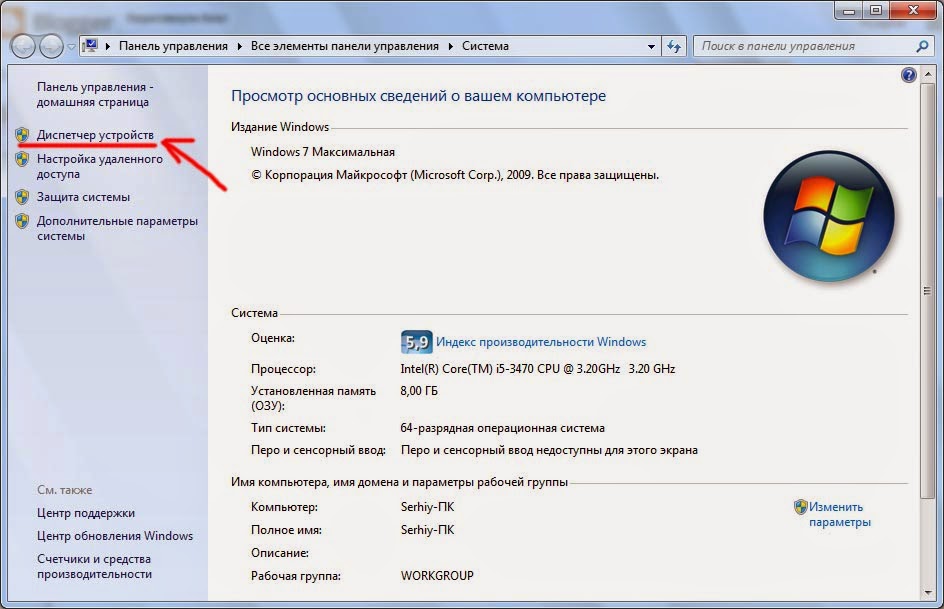Click shield icon beside Защита системы
The height and width of the screenshot is (609, 944).
[22, 197]
